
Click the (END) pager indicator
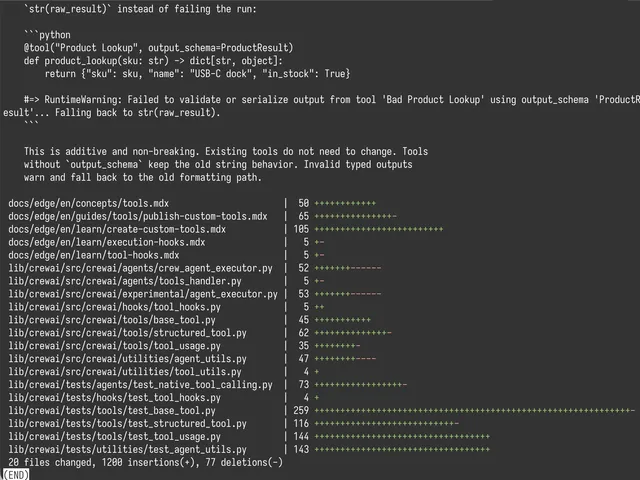[16, 475]
